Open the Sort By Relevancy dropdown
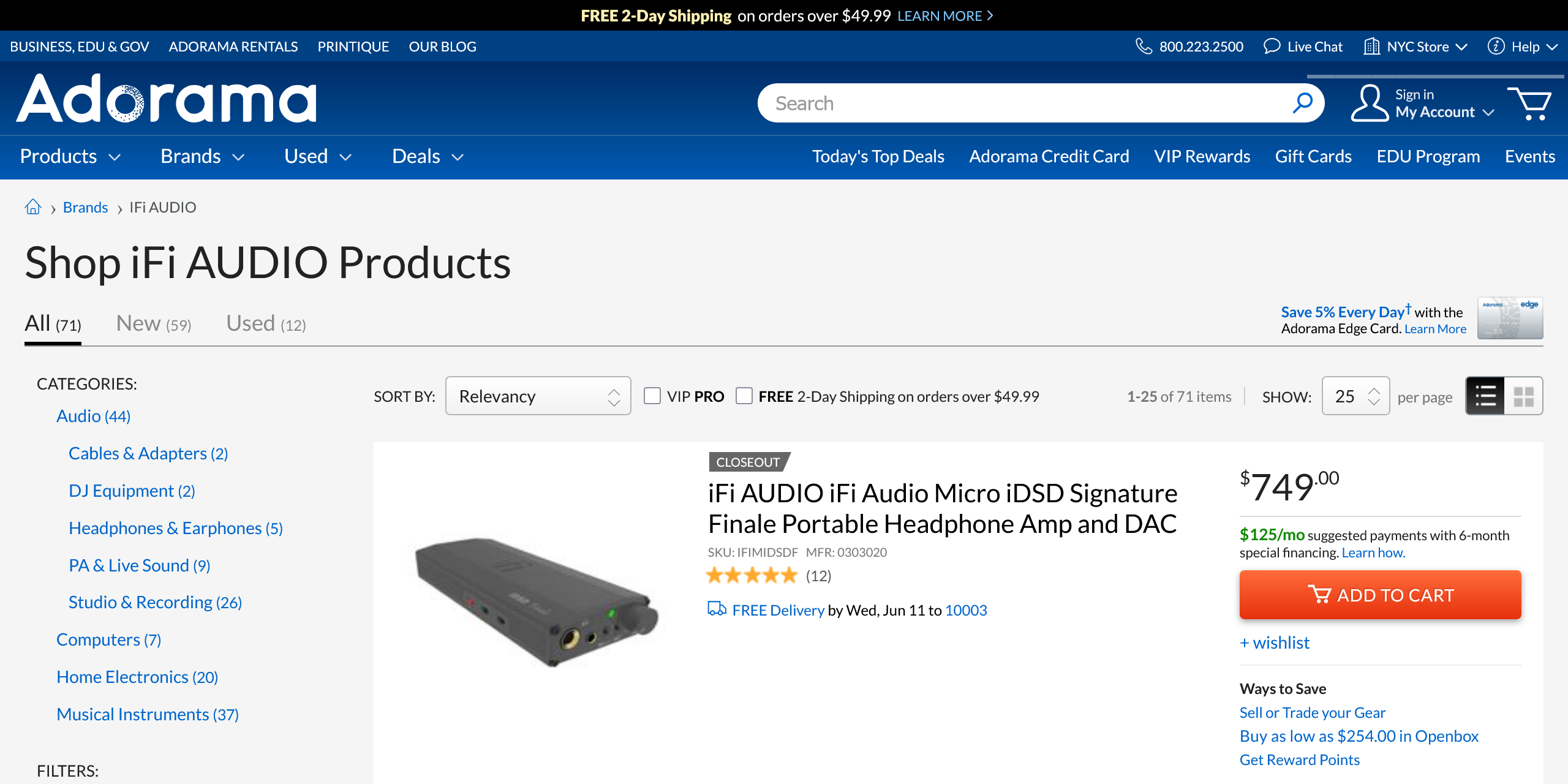1568x784 pixels. coord(538,396)
